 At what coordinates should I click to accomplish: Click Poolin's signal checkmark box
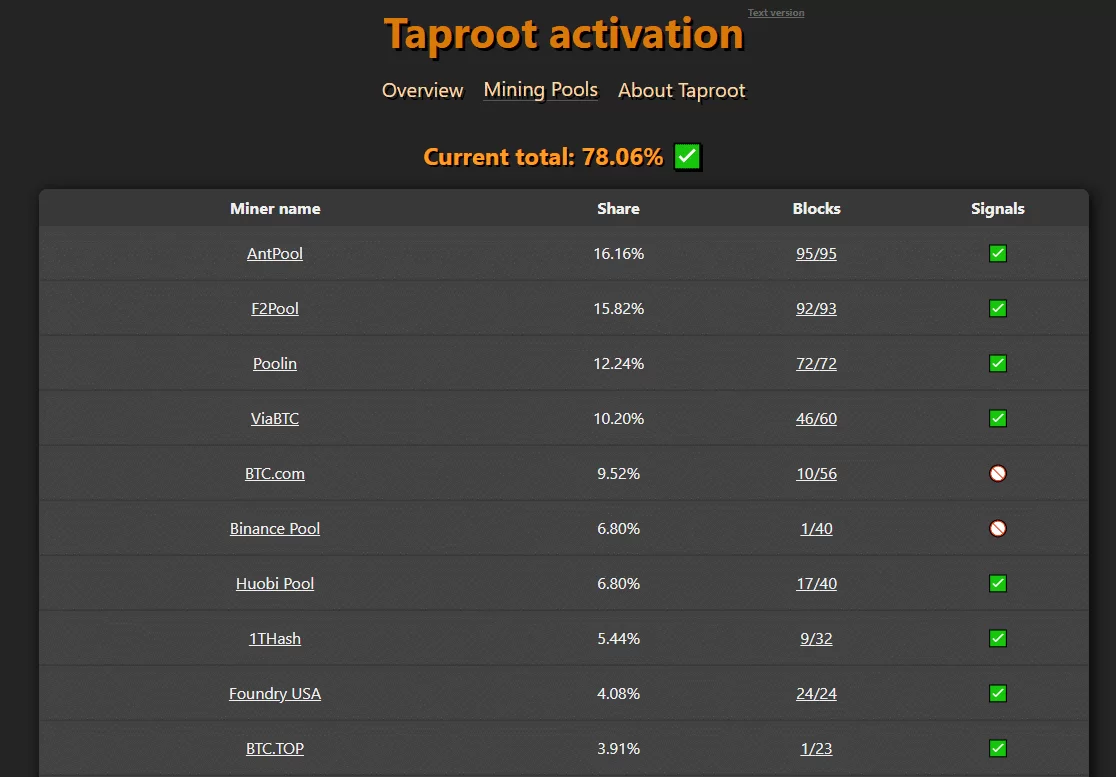(997, 364)
